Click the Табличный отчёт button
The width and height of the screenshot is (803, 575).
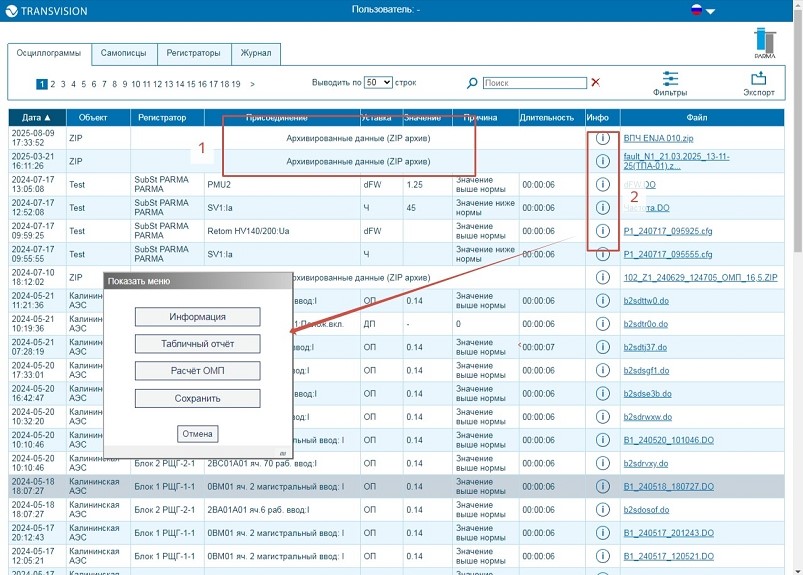[198, 344]
